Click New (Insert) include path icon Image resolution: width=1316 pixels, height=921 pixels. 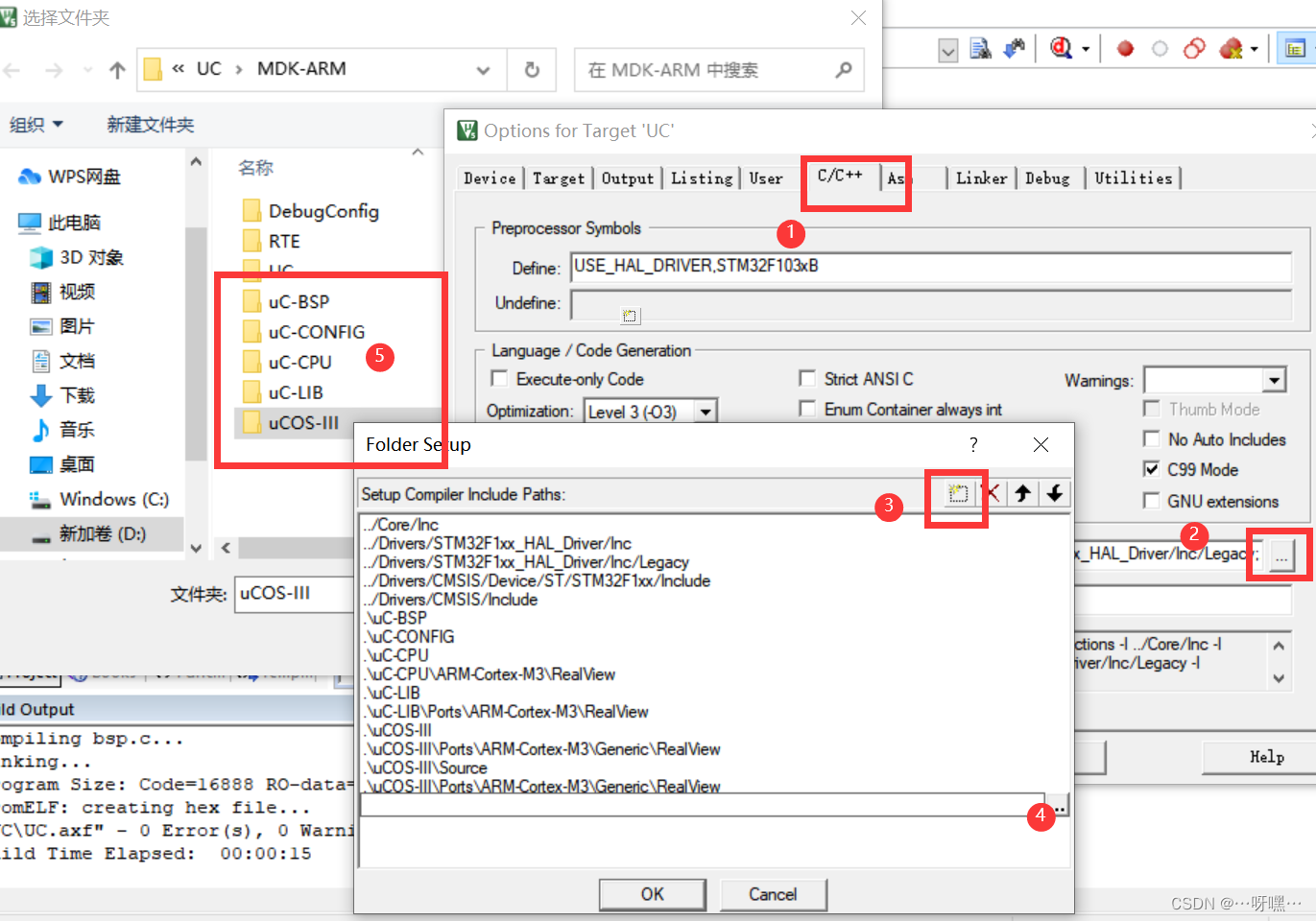957,493
